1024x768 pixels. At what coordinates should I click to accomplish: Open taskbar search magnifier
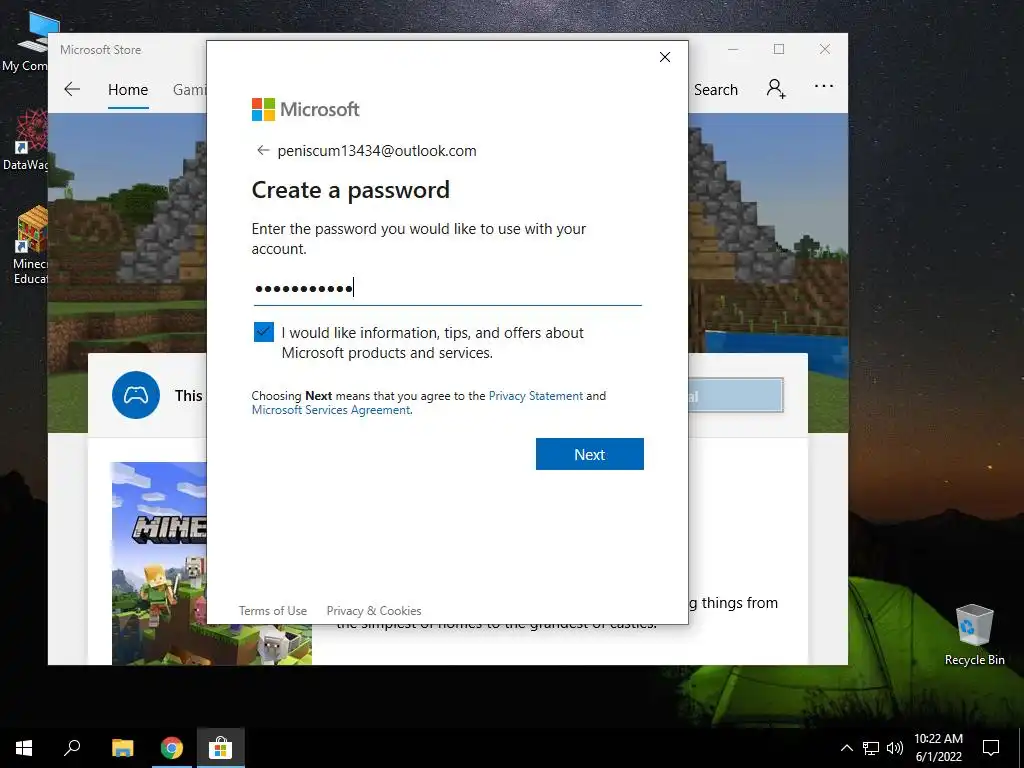[72, 748]
